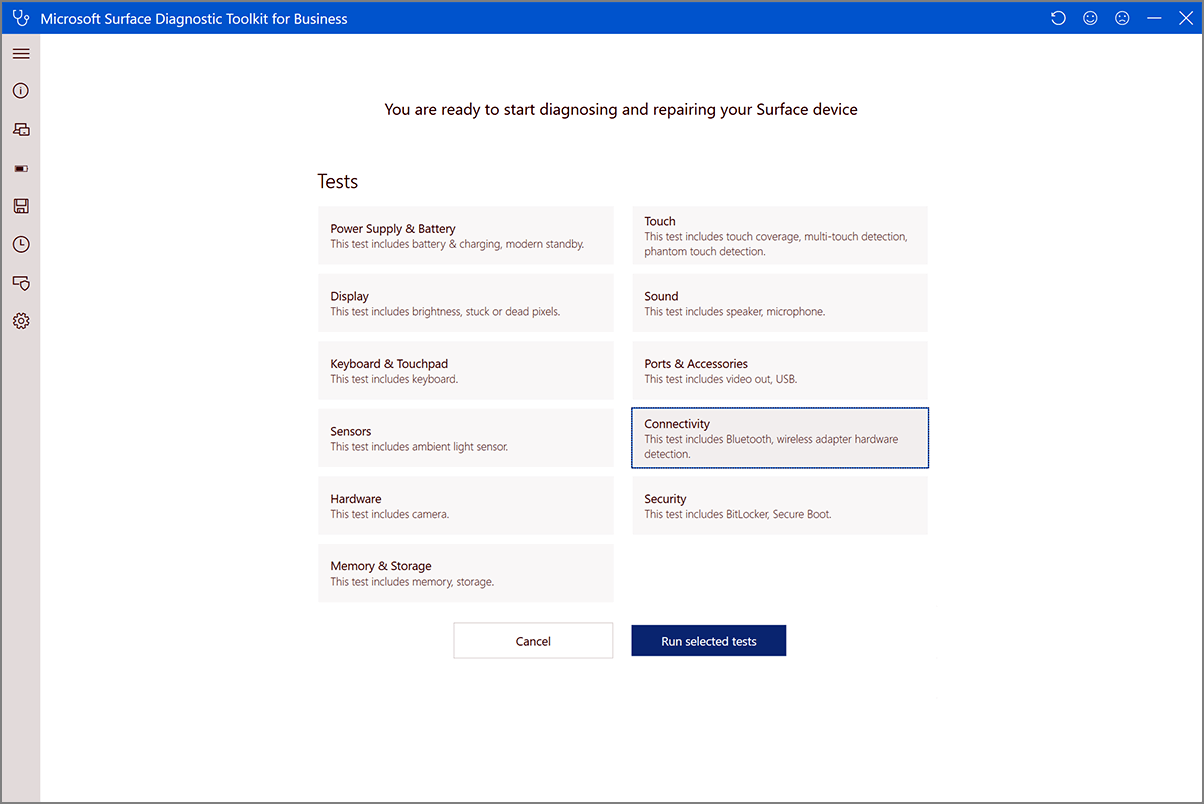Screen dimensions: 1204x804
Task: Click Run selected tests
Action: [x=708, y=640]
